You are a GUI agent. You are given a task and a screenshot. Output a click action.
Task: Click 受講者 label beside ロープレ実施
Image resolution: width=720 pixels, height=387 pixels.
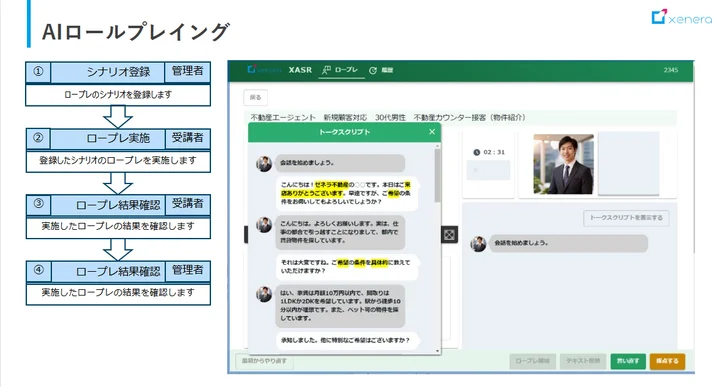tap(187, 138)
